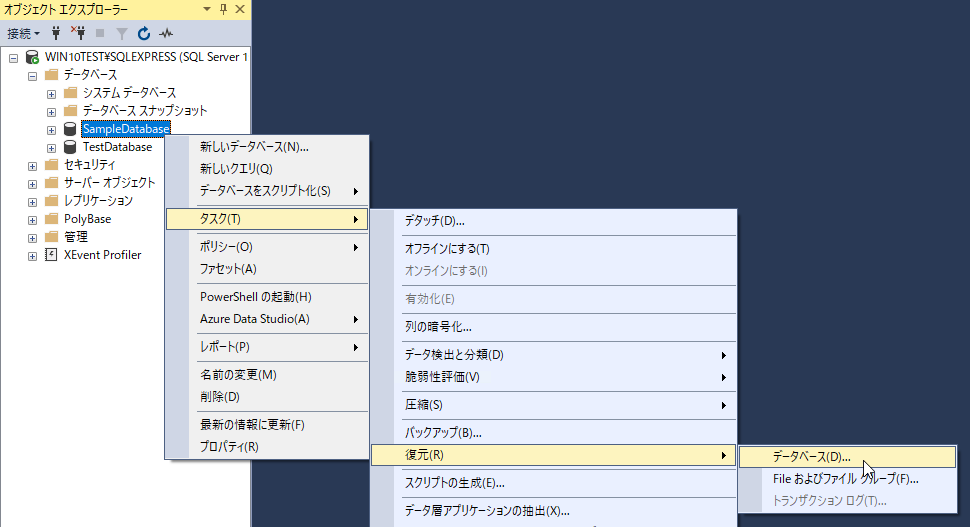This screenshot has height=527, width=970.
Task: Click the refresh icon in Object Explorer toolbar
Action: click(144, 33)
